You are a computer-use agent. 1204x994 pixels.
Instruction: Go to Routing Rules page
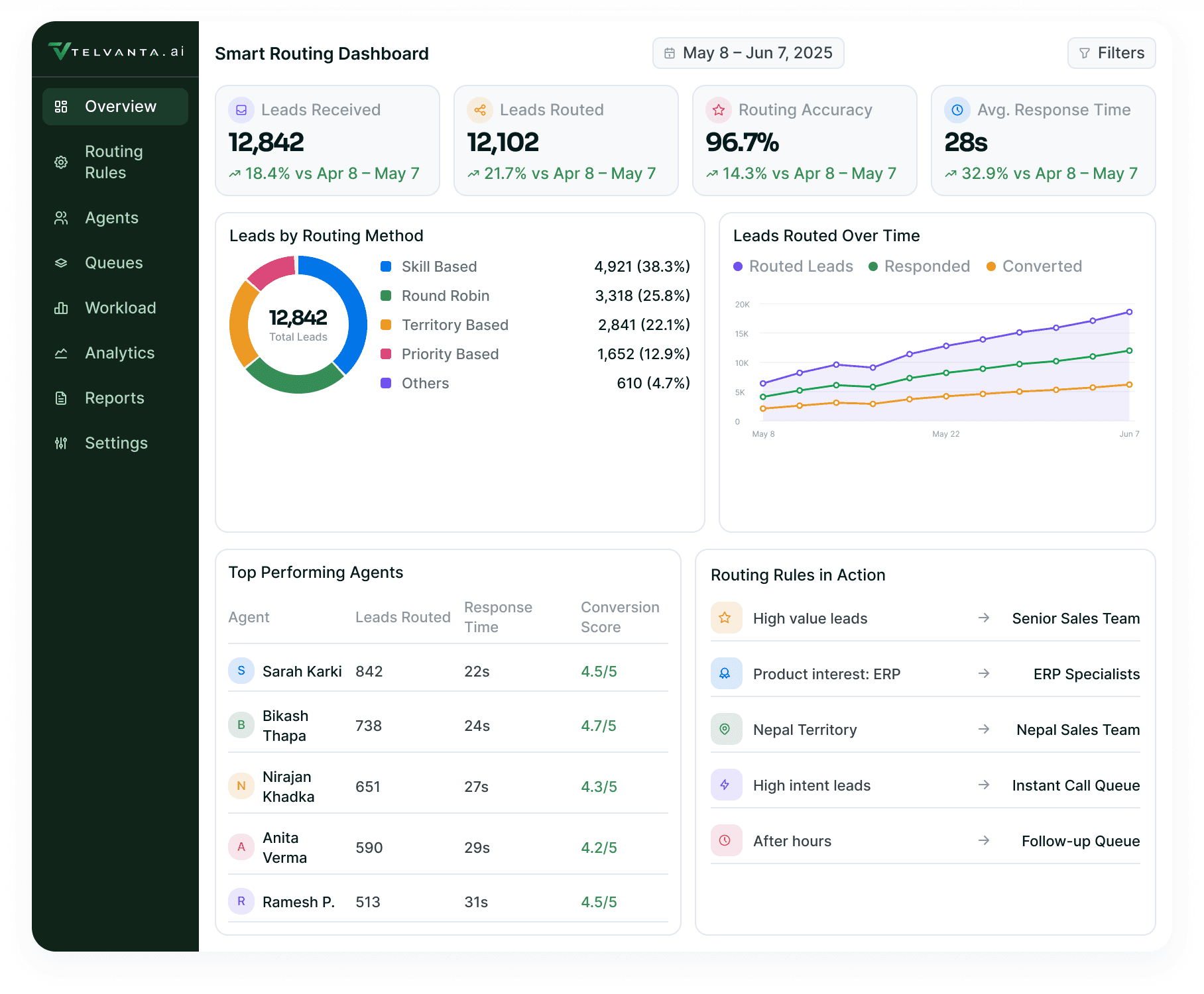115,162
